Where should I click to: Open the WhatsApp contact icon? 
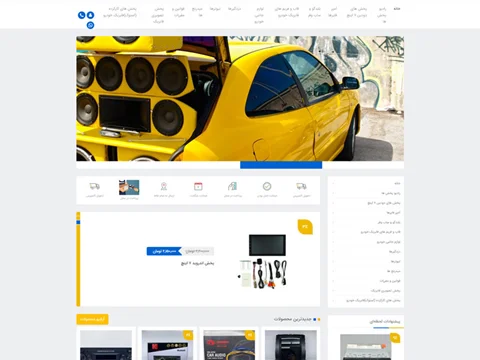(x=90, y=25)
